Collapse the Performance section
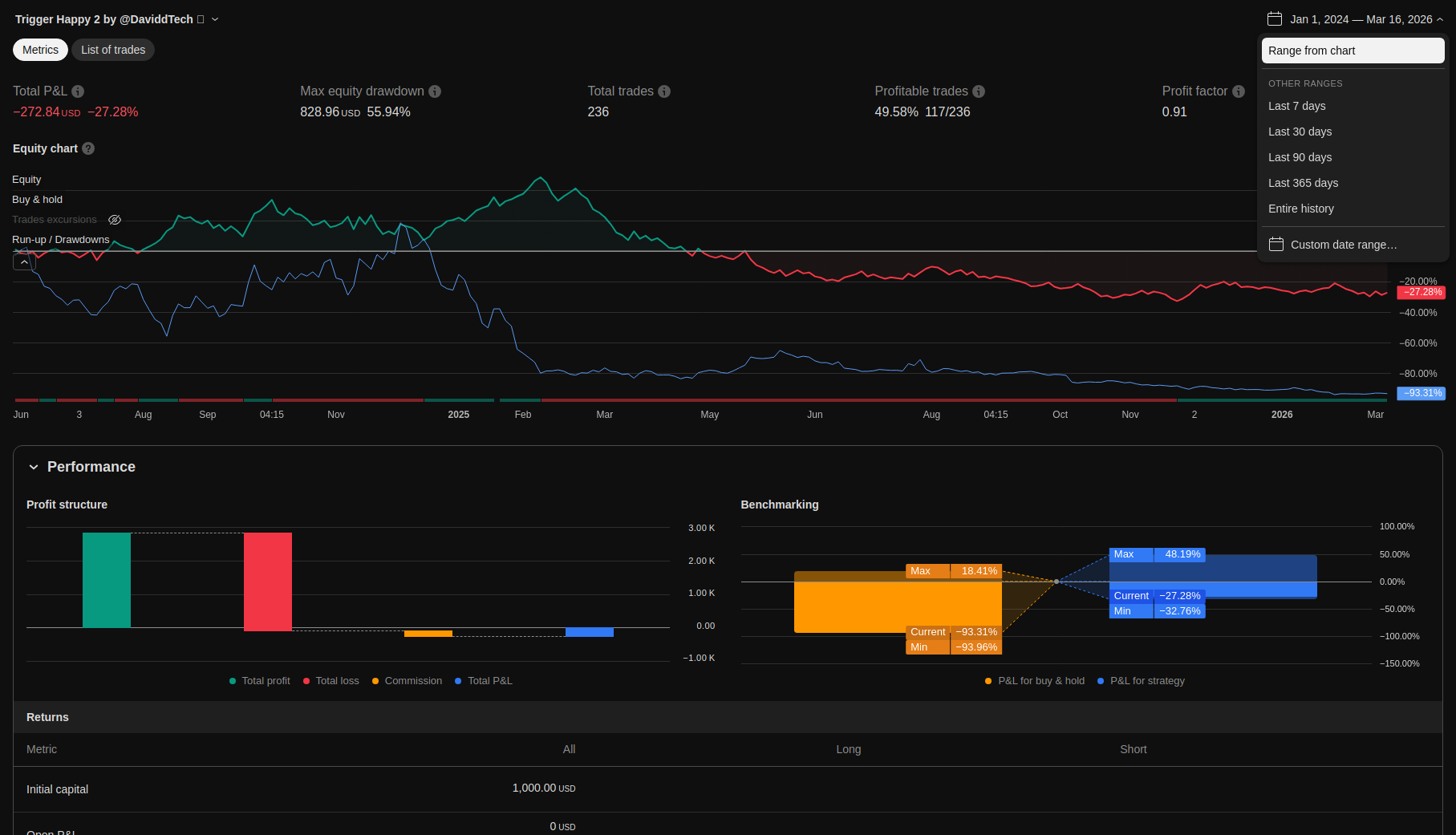The width and height of the screenshot is (1456, 835). [34, 467]
